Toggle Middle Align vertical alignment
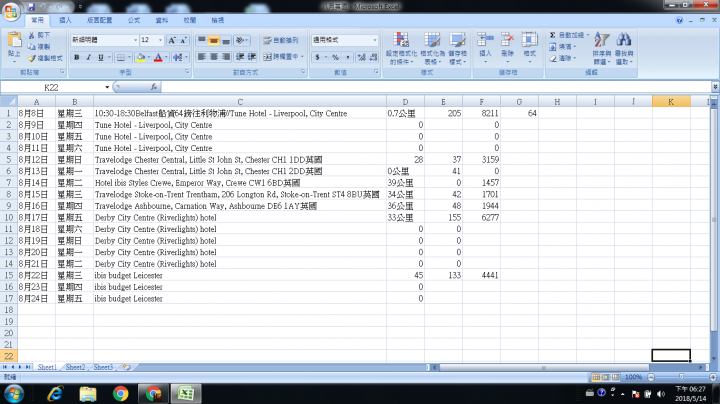The width and height of the screenshot is (720, 404). 214,40
